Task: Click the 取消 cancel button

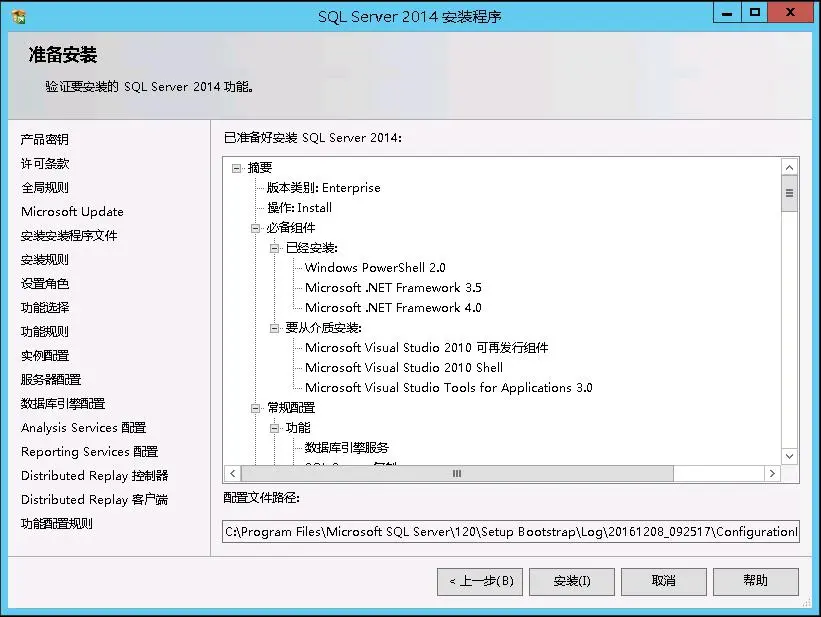Action: pos(663,581)
